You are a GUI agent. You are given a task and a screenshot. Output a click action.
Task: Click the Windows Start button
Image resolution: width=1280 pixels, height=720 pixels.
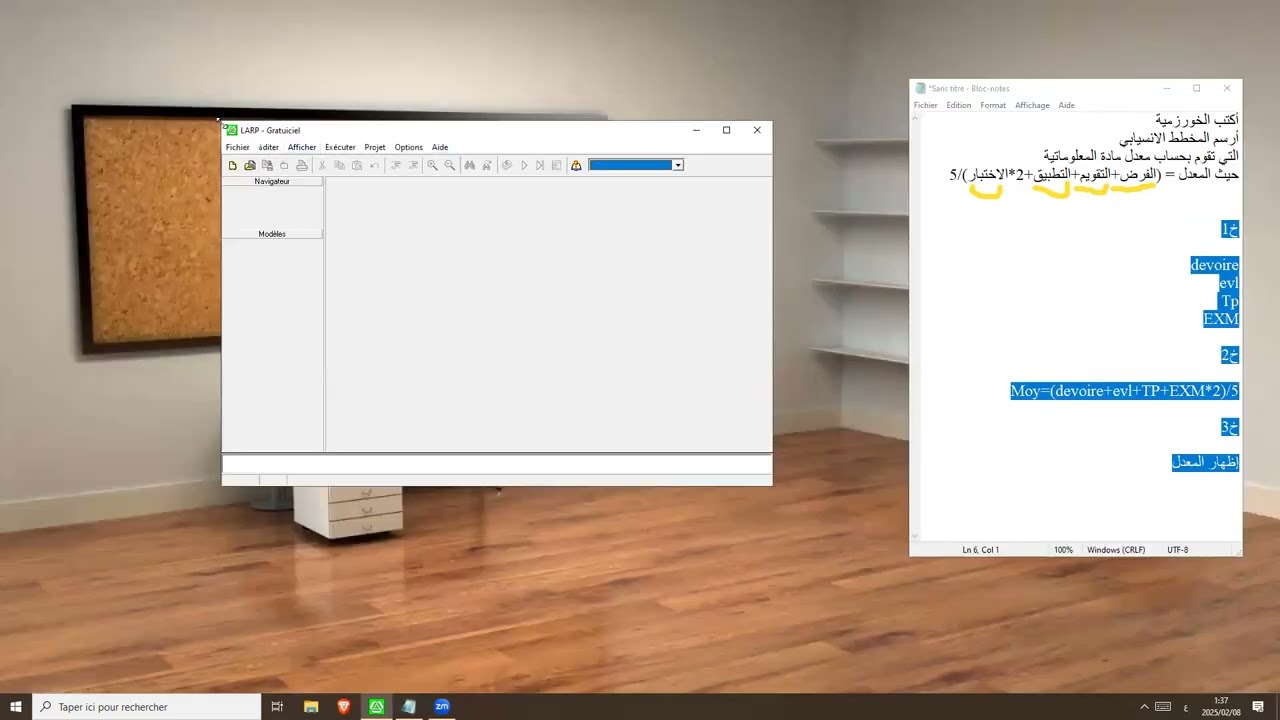[x=16, y=706]
